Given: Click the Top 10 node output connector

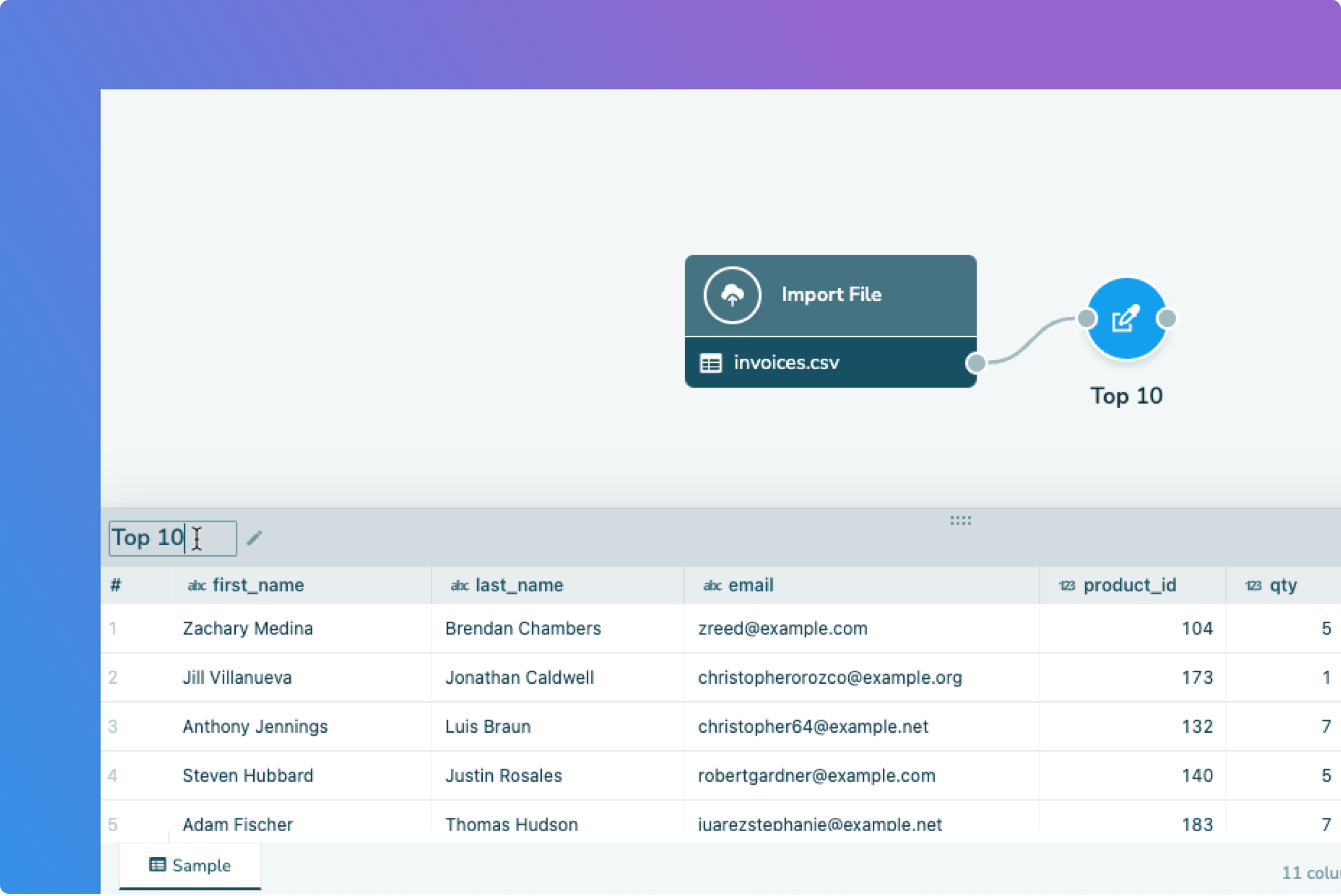Looking at the screenshot, I should click(1166, 318).
